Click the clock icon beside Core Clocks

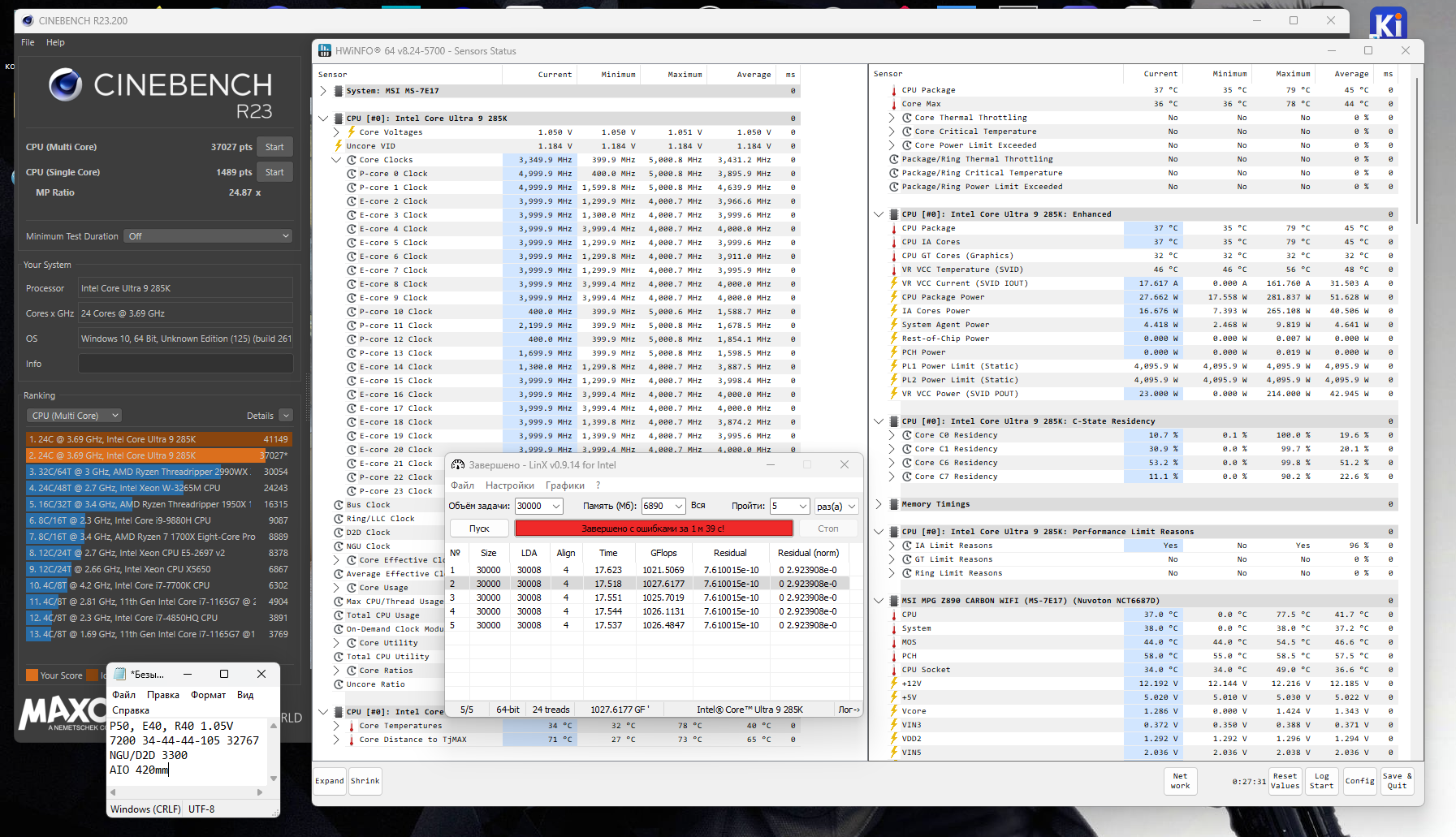[352, 159]
